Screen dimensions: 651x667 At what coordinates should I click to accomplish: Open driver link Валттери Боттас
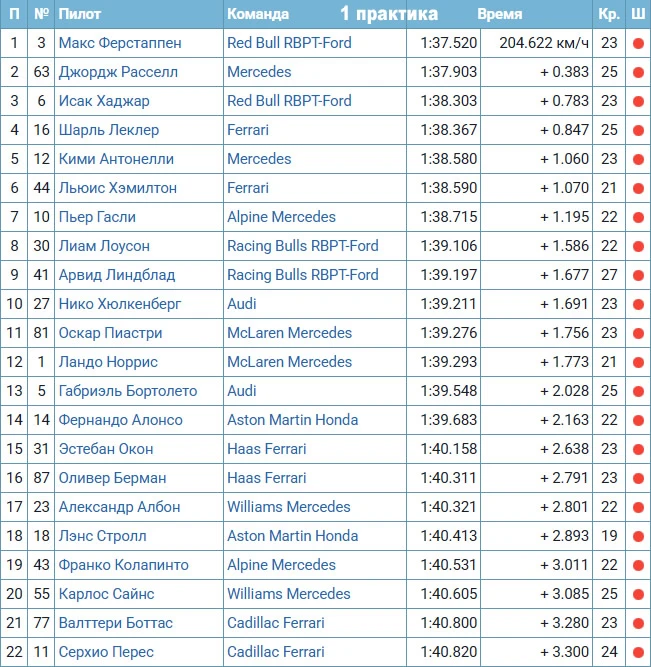coord(116,623)
